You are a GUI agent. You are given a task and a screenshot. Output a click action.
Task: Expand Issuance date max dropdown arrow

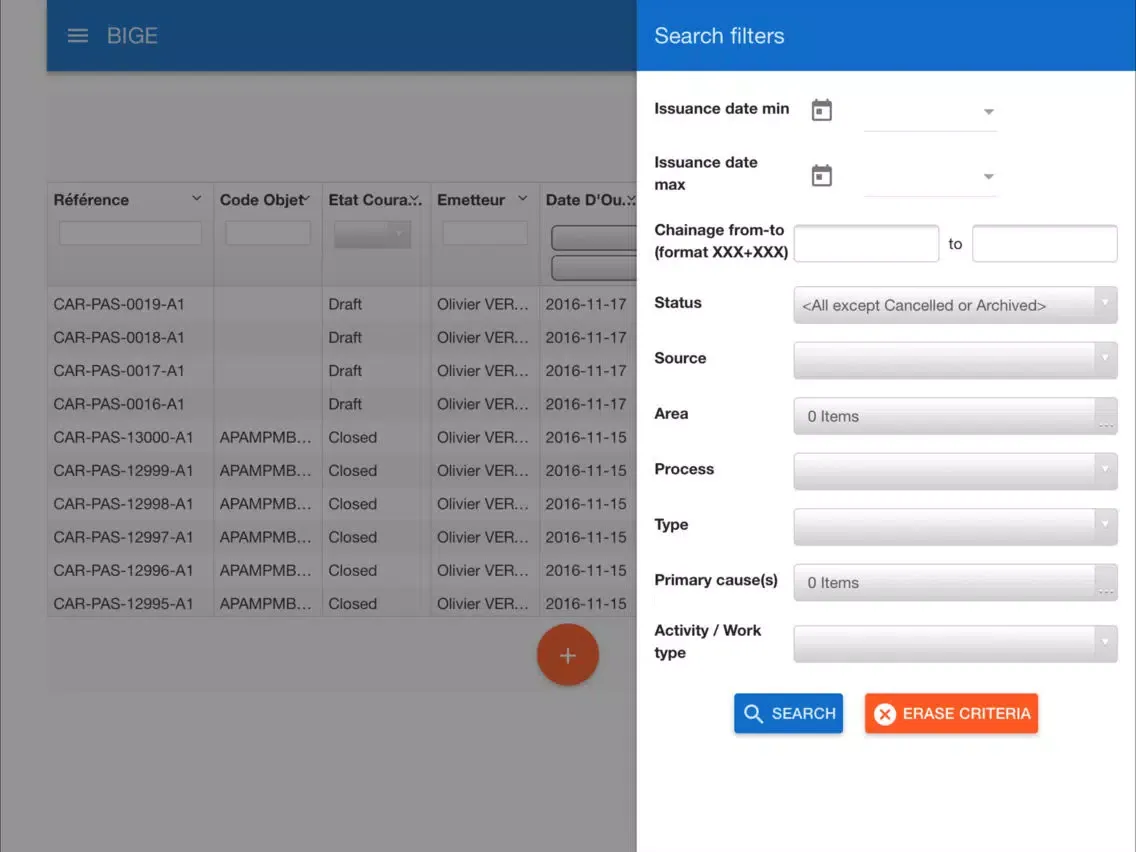[x=988, y=177]
